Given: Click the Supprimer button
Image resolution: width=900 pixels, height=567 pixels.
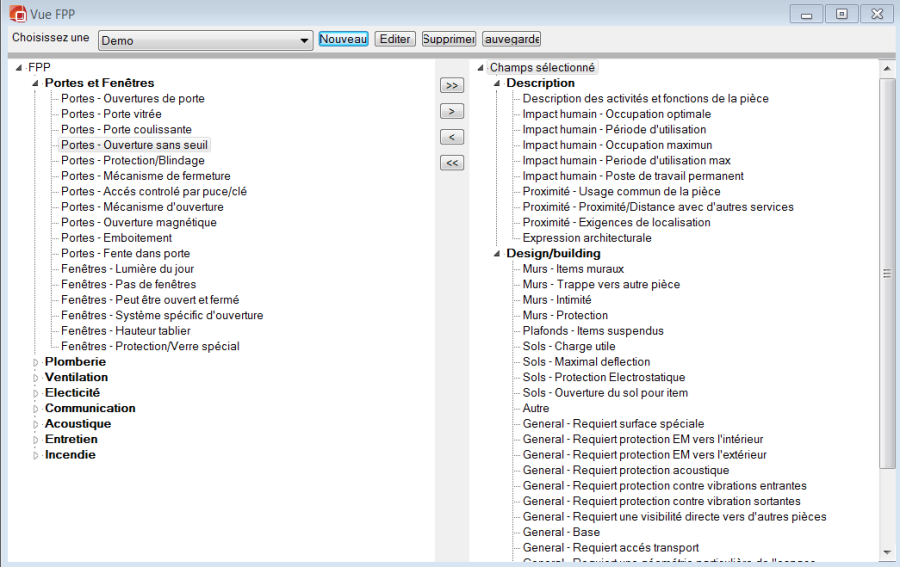Looking at the screenshot, I should pyautogui.click(x=448, y=39).
